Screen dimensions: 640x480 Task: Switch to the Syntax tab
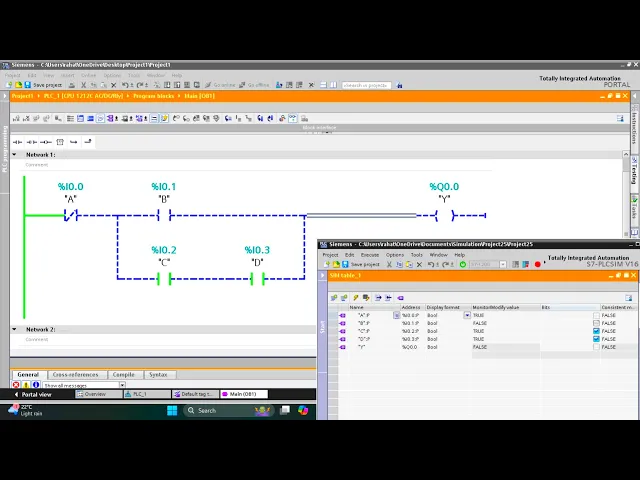click(x=158, y=374)
